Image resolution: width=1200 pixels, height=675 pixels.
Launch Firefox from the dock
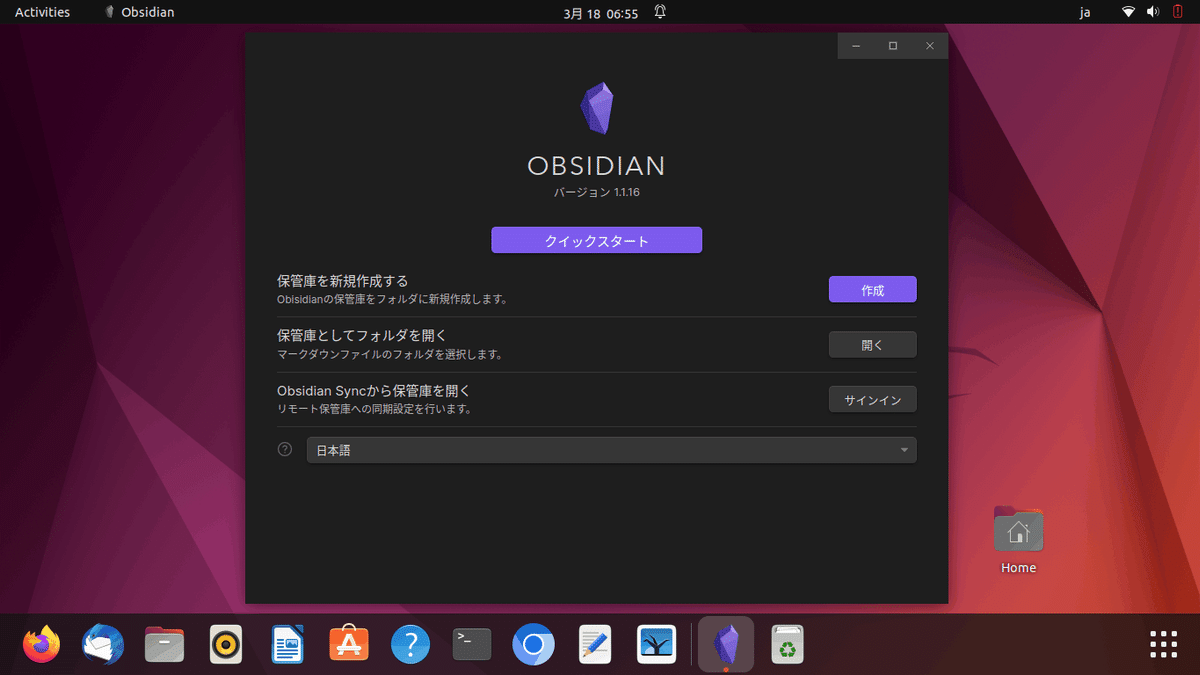coord(41,644)
